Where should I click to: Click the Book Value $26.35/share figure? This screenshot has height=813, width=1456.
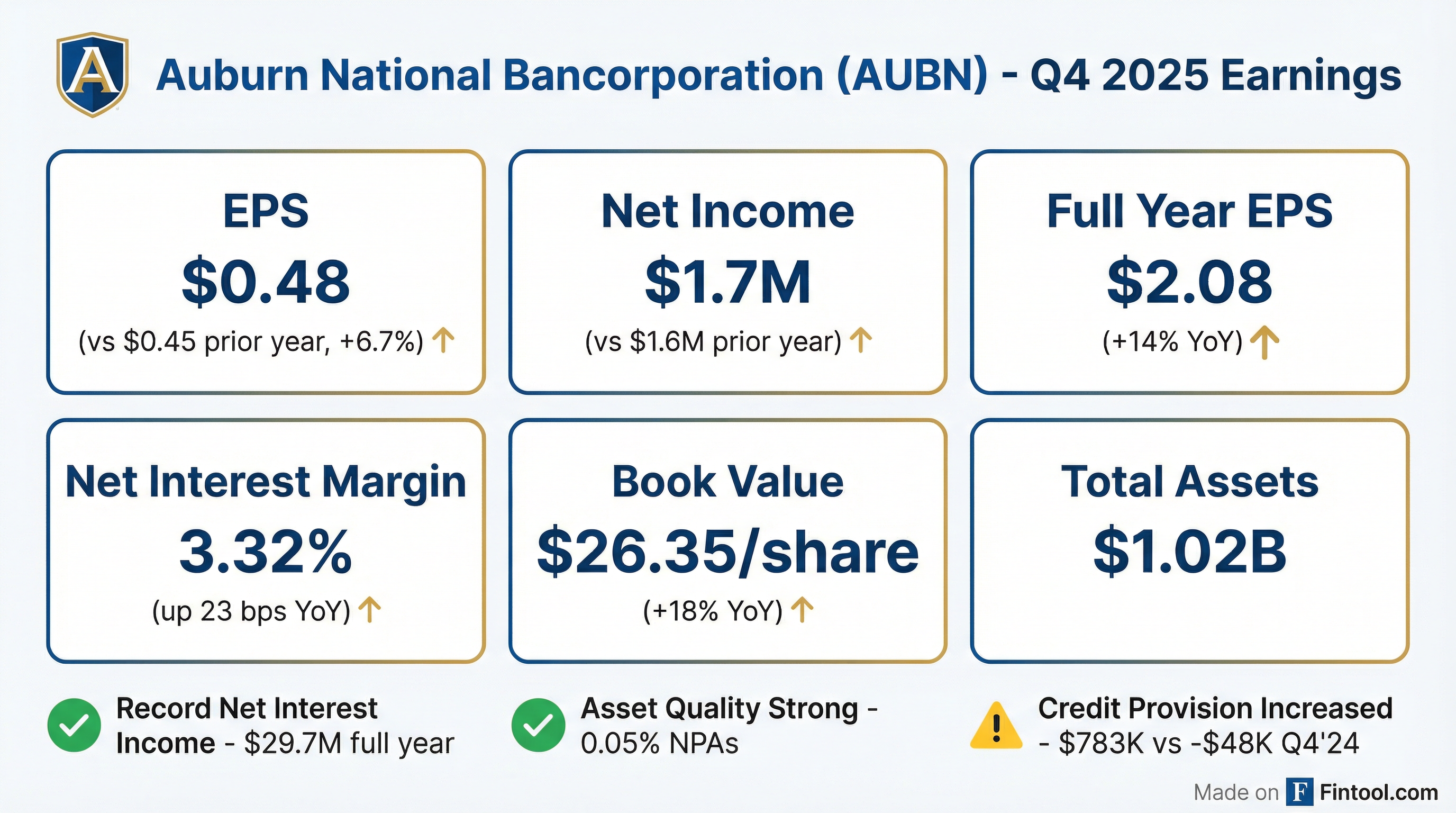click(x=727, y=551)
